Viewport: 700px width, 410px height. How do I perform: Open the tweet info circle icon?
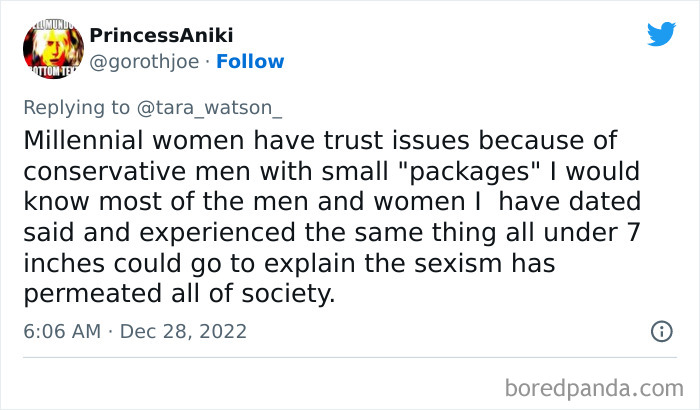point(661,330)
